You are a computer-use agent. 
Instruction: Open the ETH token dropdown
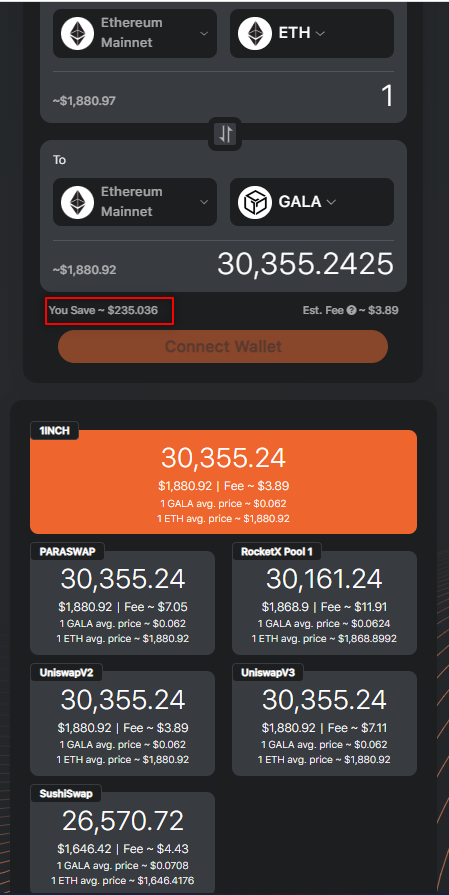click(x=312, y=33)
